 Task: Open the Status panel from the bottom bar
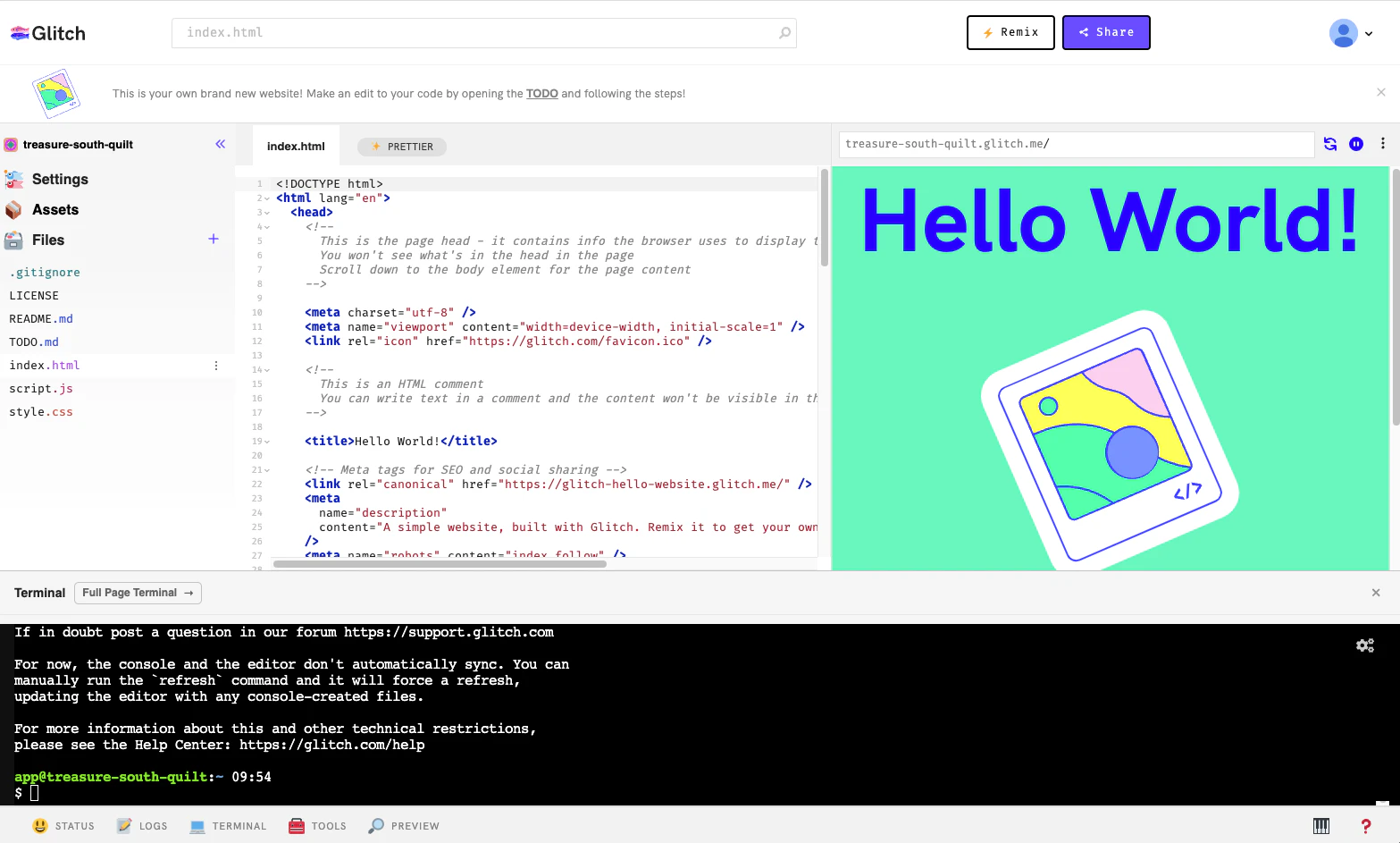tap(63, 825)
